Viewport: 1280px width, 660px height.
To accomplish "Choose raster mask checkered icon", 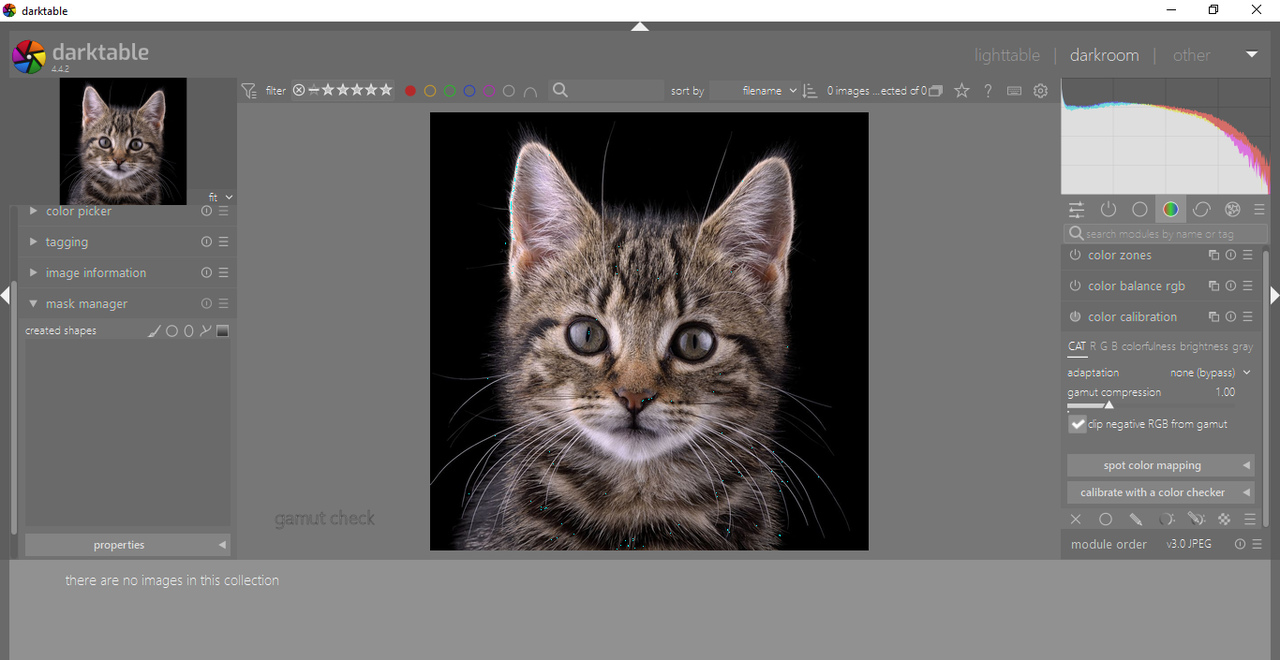I will pos(1224,520).
